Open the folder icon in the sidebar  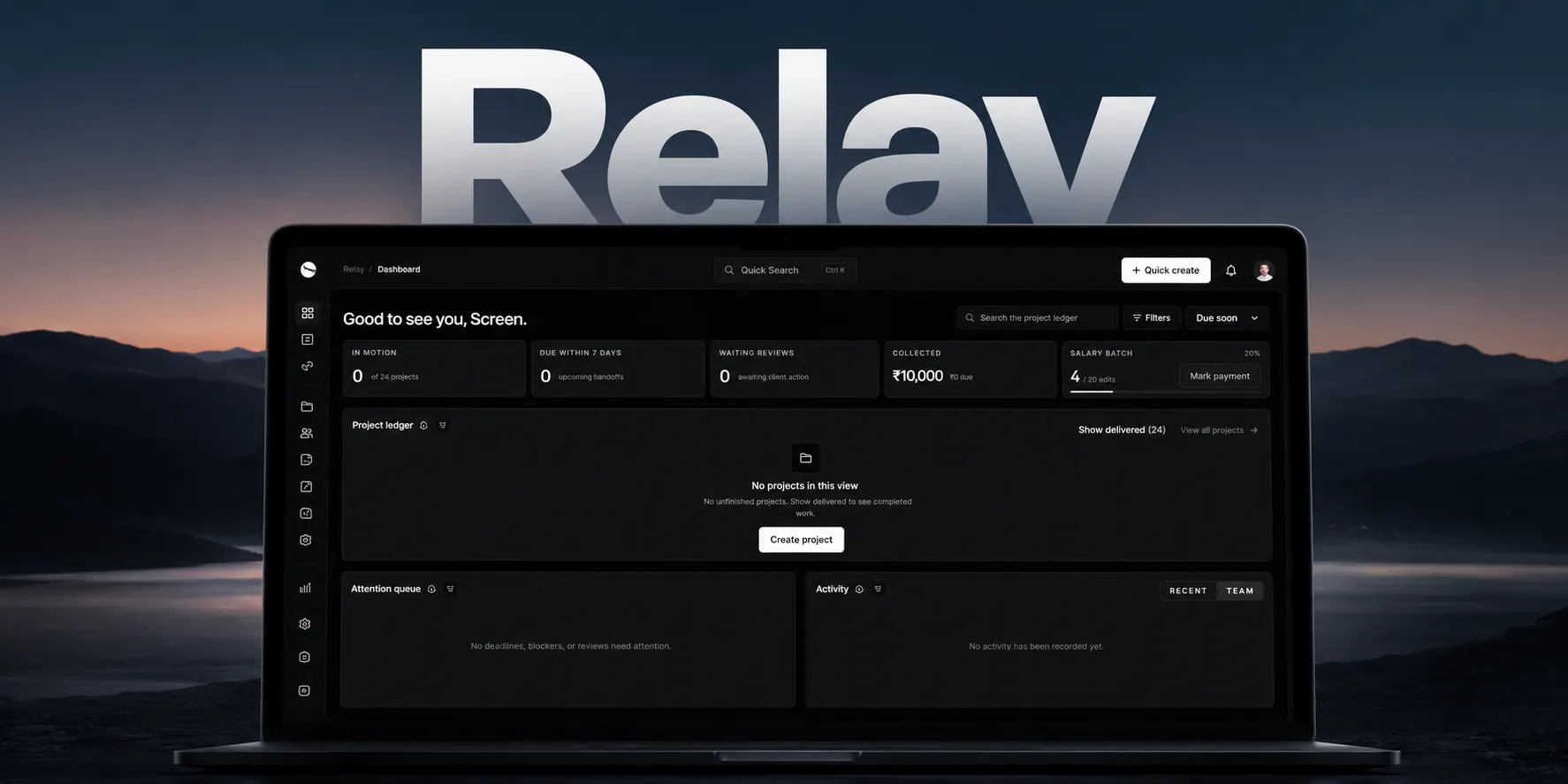click(307, 407)
